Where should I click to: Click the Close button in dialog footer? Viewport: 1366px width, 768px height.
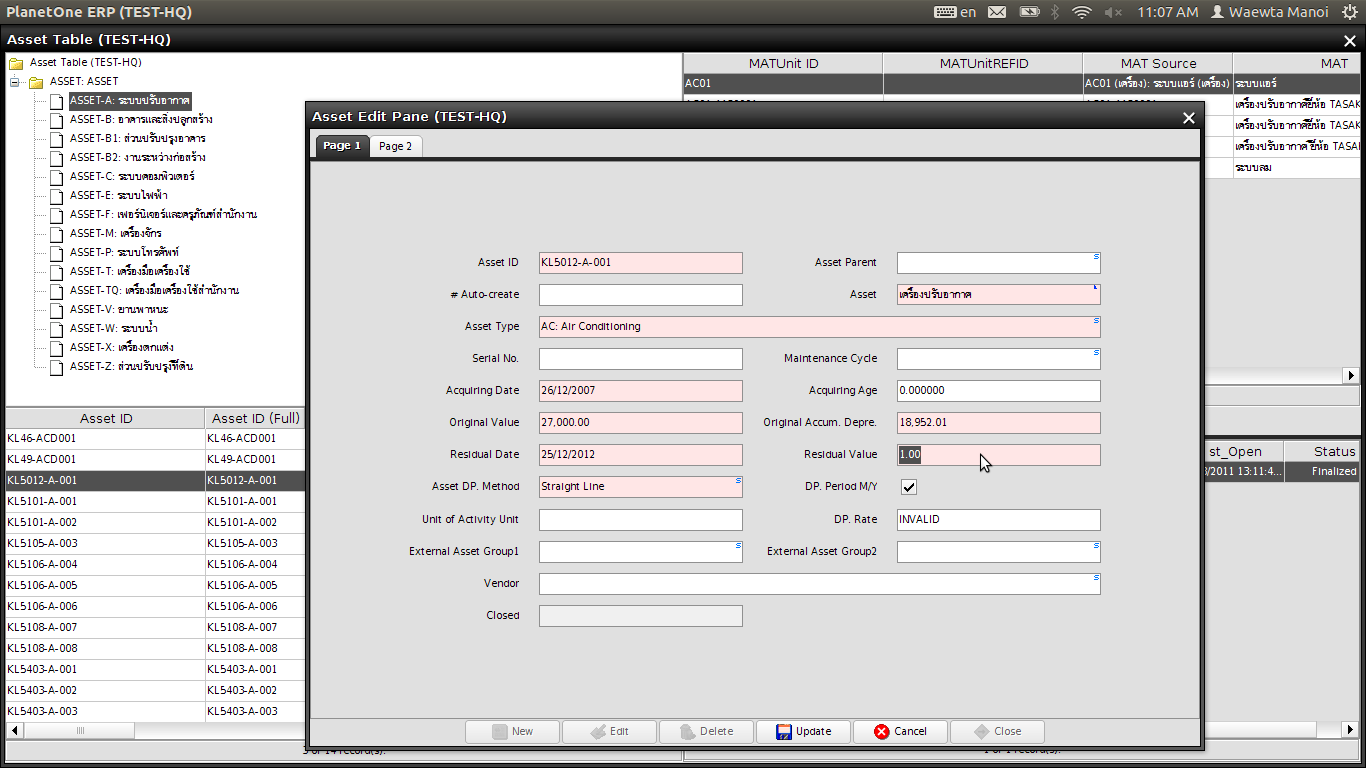(x=997, y=731)
